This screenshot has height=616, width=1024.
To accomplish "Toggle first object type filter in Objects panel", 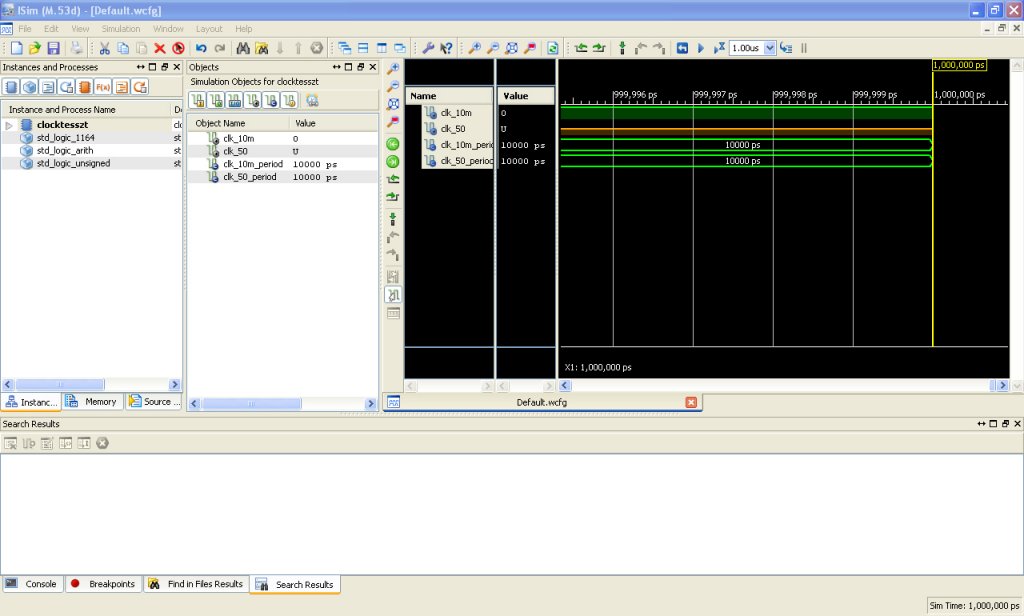I will coord(197,100).
